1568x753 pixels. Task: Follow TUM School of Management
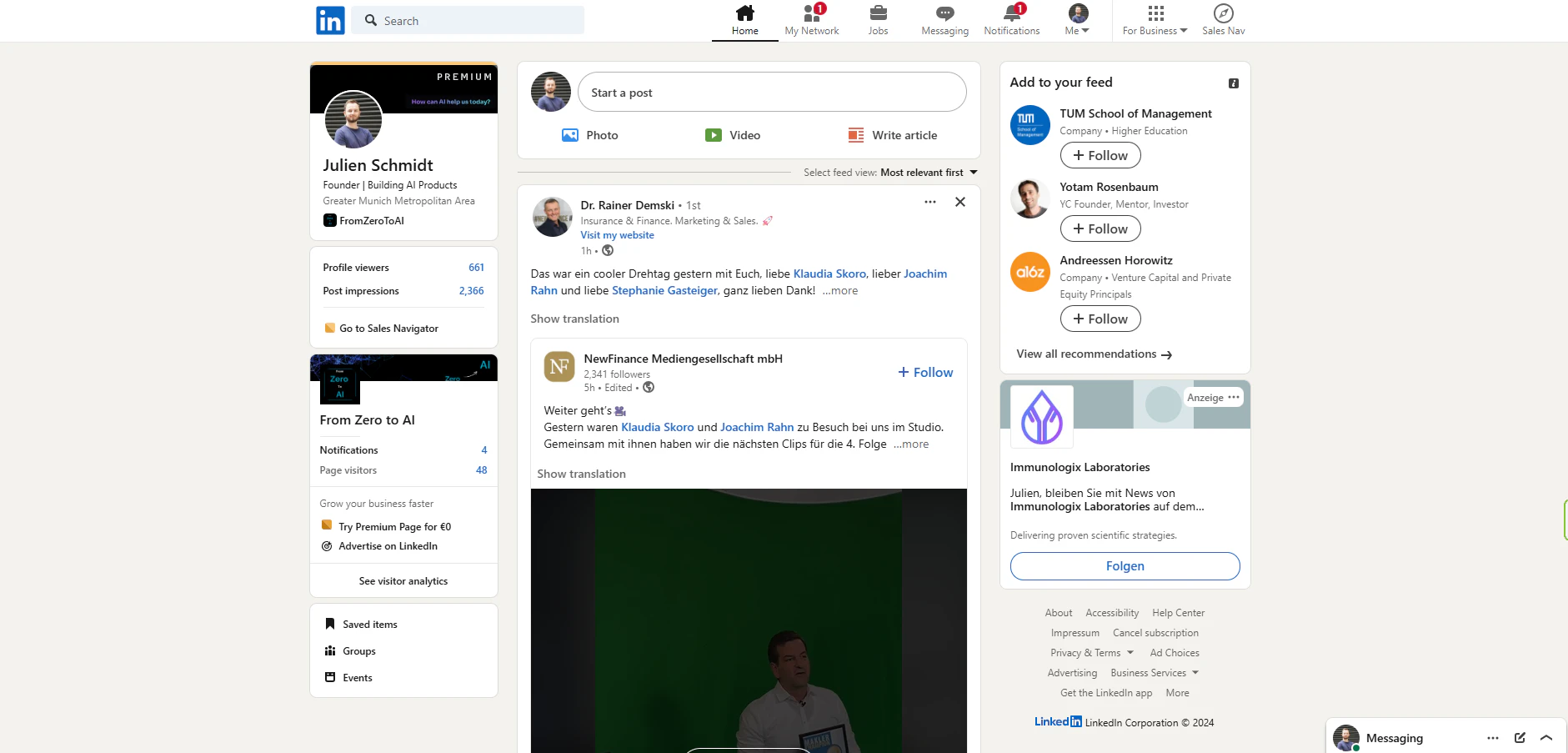[1100, 156]
